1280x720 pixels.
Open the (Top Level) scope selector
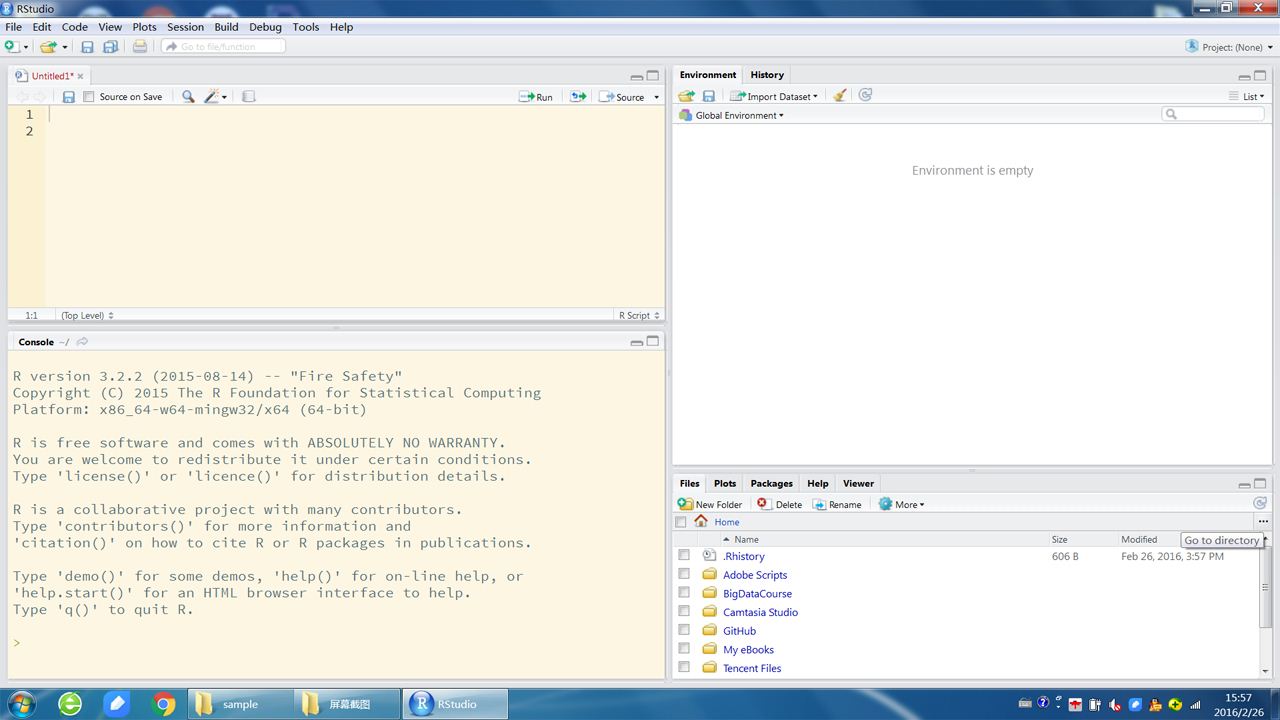(87, 315)
